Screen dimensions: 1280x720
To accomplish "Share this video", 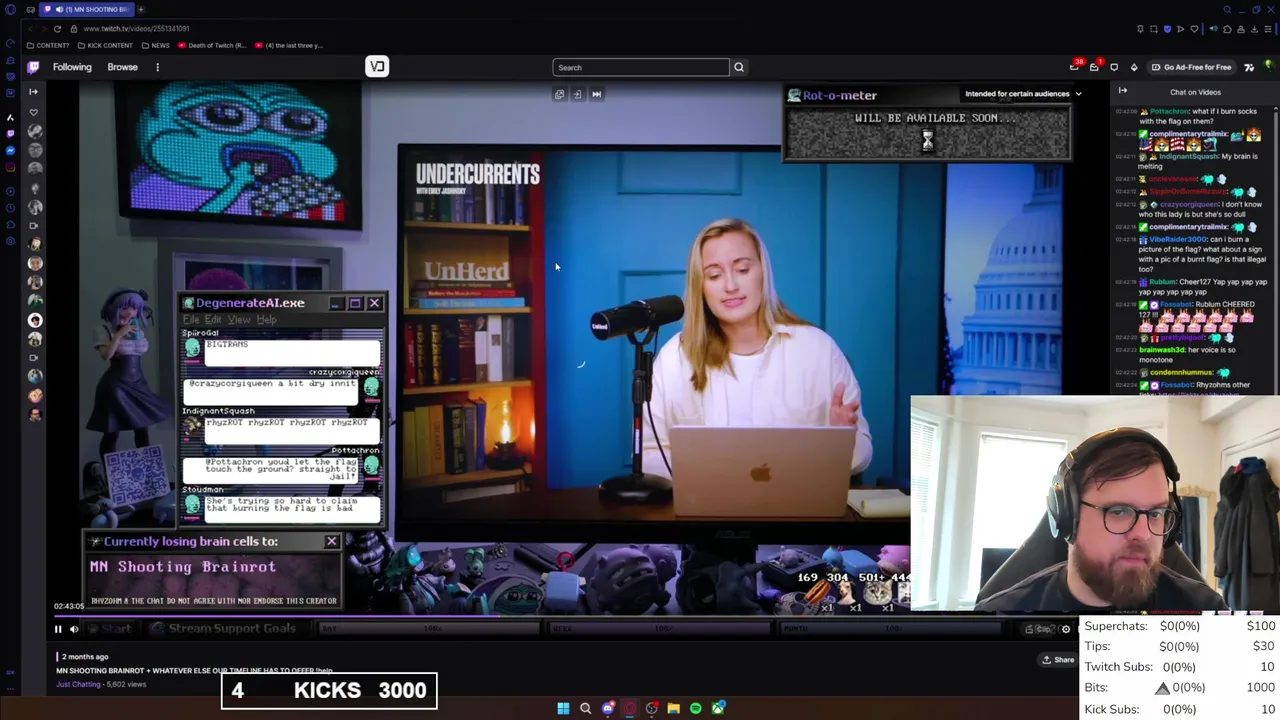I will (1058, 660).
